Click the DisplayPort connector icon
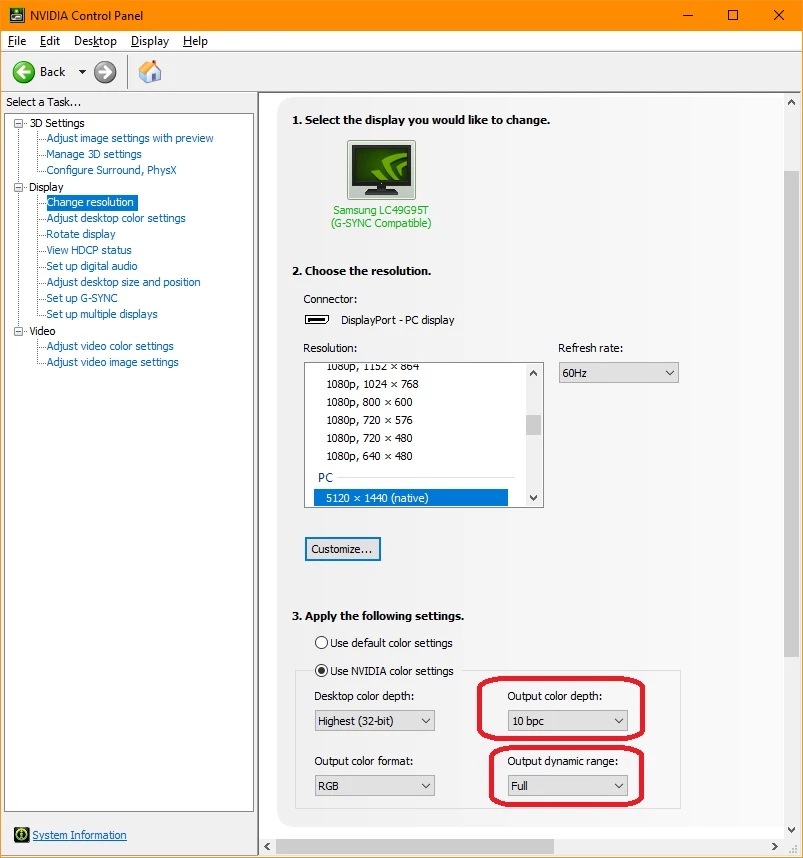The height and width of the screenshot is (858, 803). point(317,320)
